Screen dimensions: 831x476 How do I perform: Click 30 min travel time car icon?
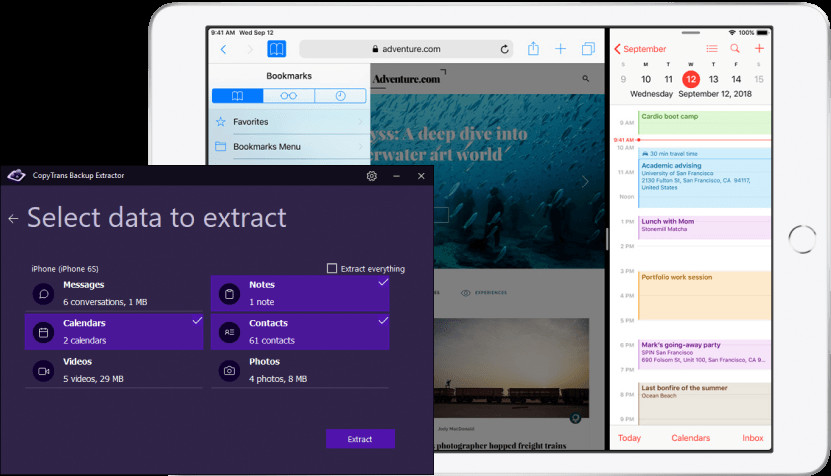pyautogui.click(x=645, y=154)
